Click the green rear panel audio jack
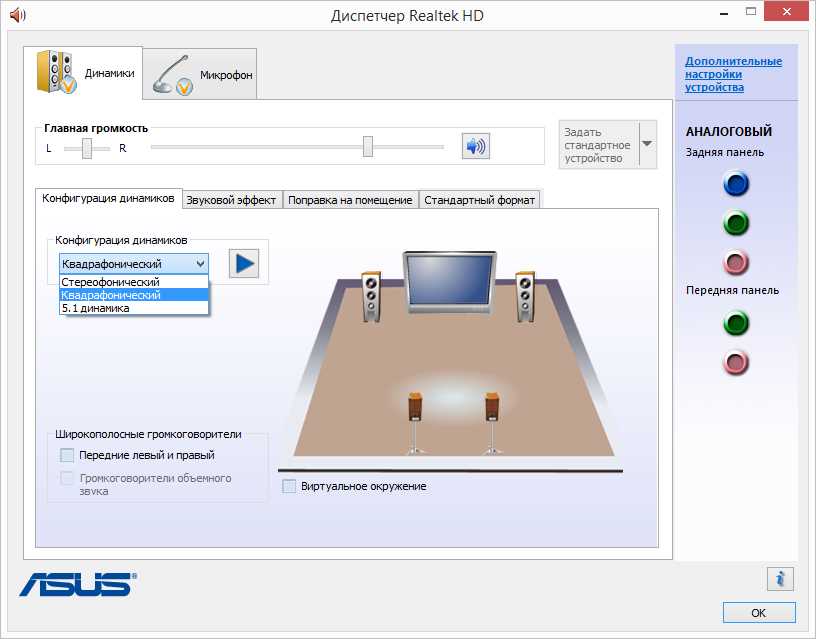This screenshot has width=816, height=639. (736, 223)
